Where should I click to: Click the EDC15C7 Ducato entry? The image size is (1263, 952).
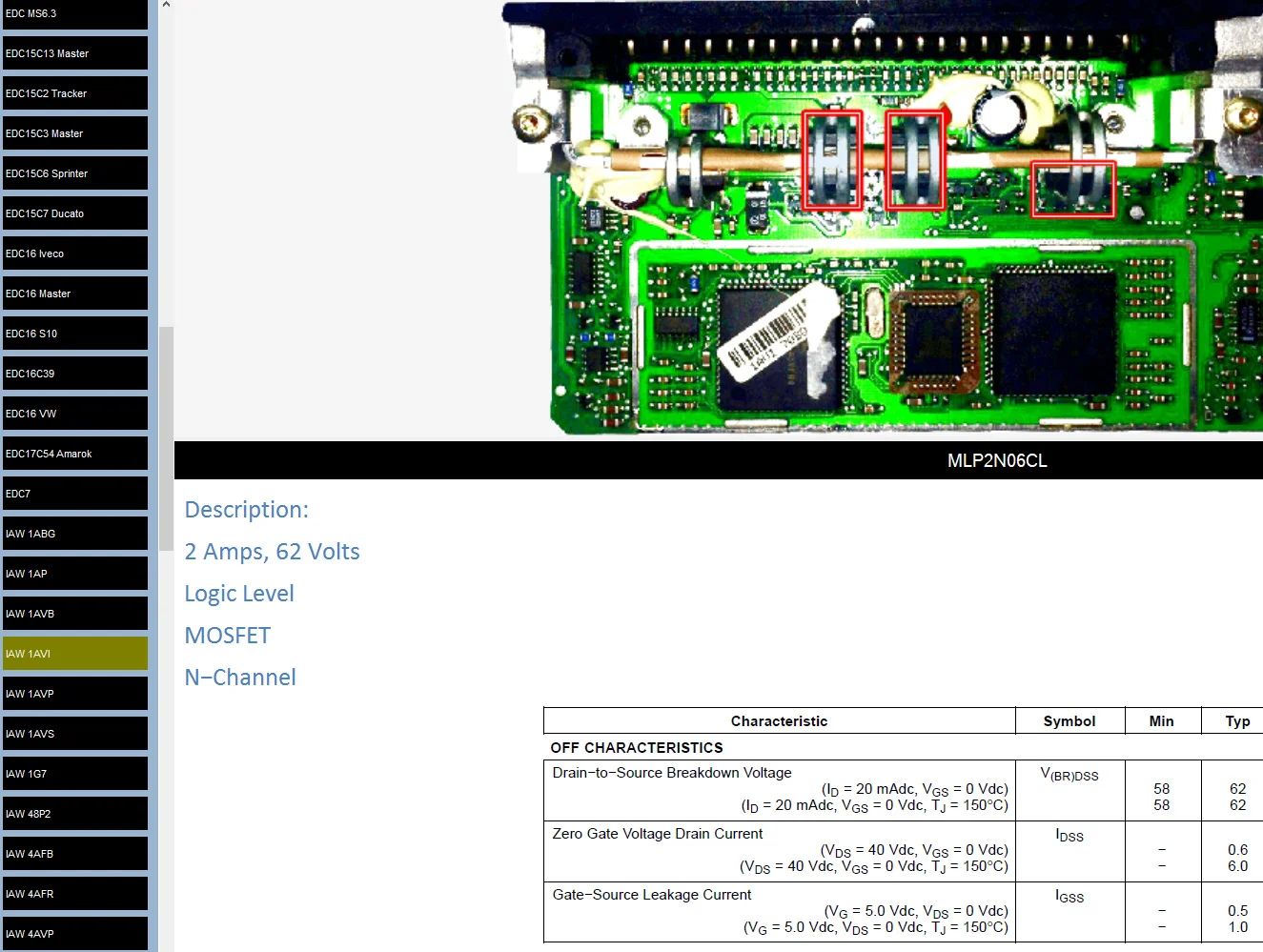(75, 213)
